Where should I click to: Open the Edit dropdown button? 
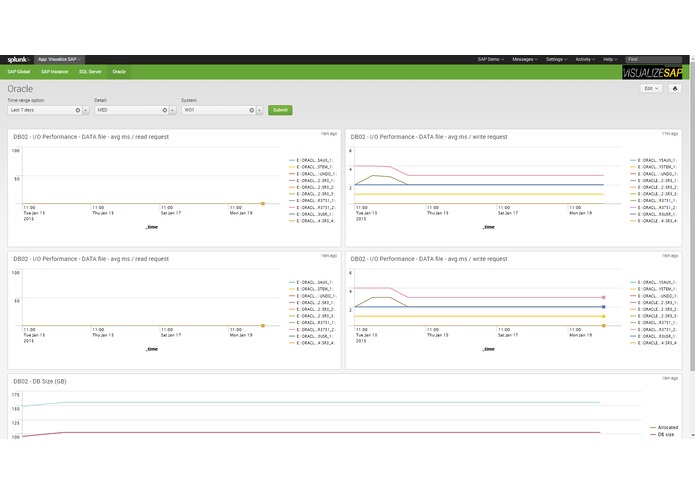[x=651, y=89]
